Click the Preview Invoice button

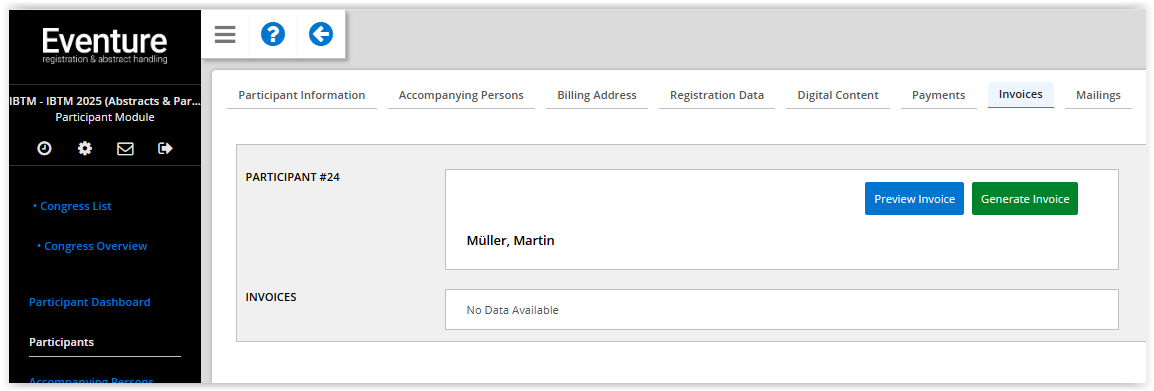(x=914, y=199)
